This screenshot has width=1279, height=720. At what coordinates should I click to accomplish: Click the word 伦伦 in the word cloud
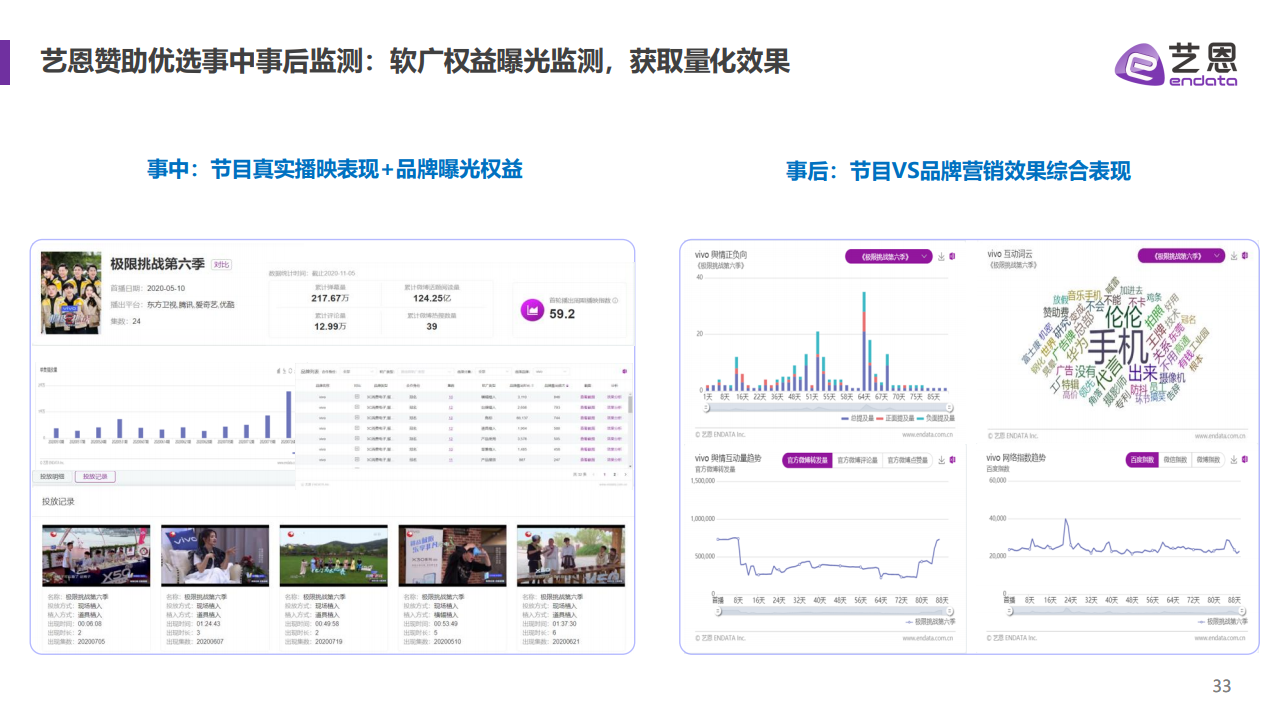tap(1123, 317)
